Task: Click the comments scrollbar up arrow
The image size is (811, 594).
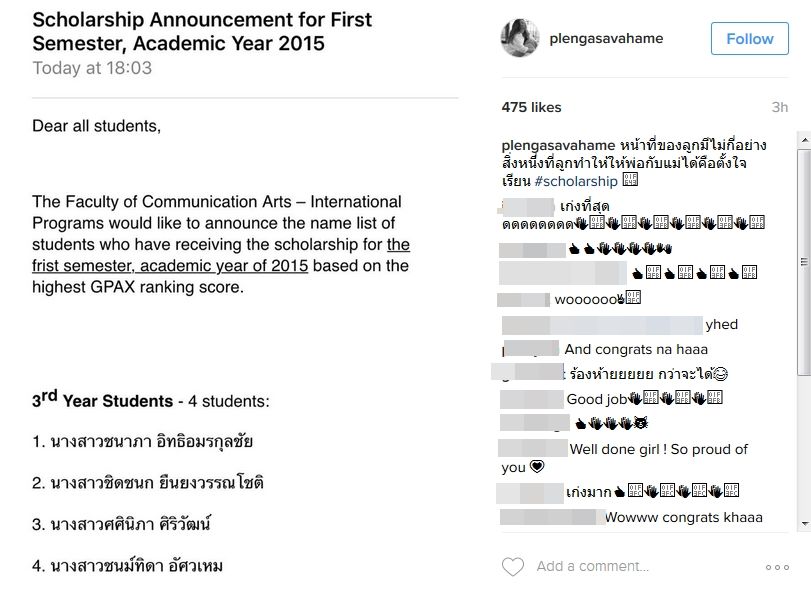Action: [x=804, y=140]
